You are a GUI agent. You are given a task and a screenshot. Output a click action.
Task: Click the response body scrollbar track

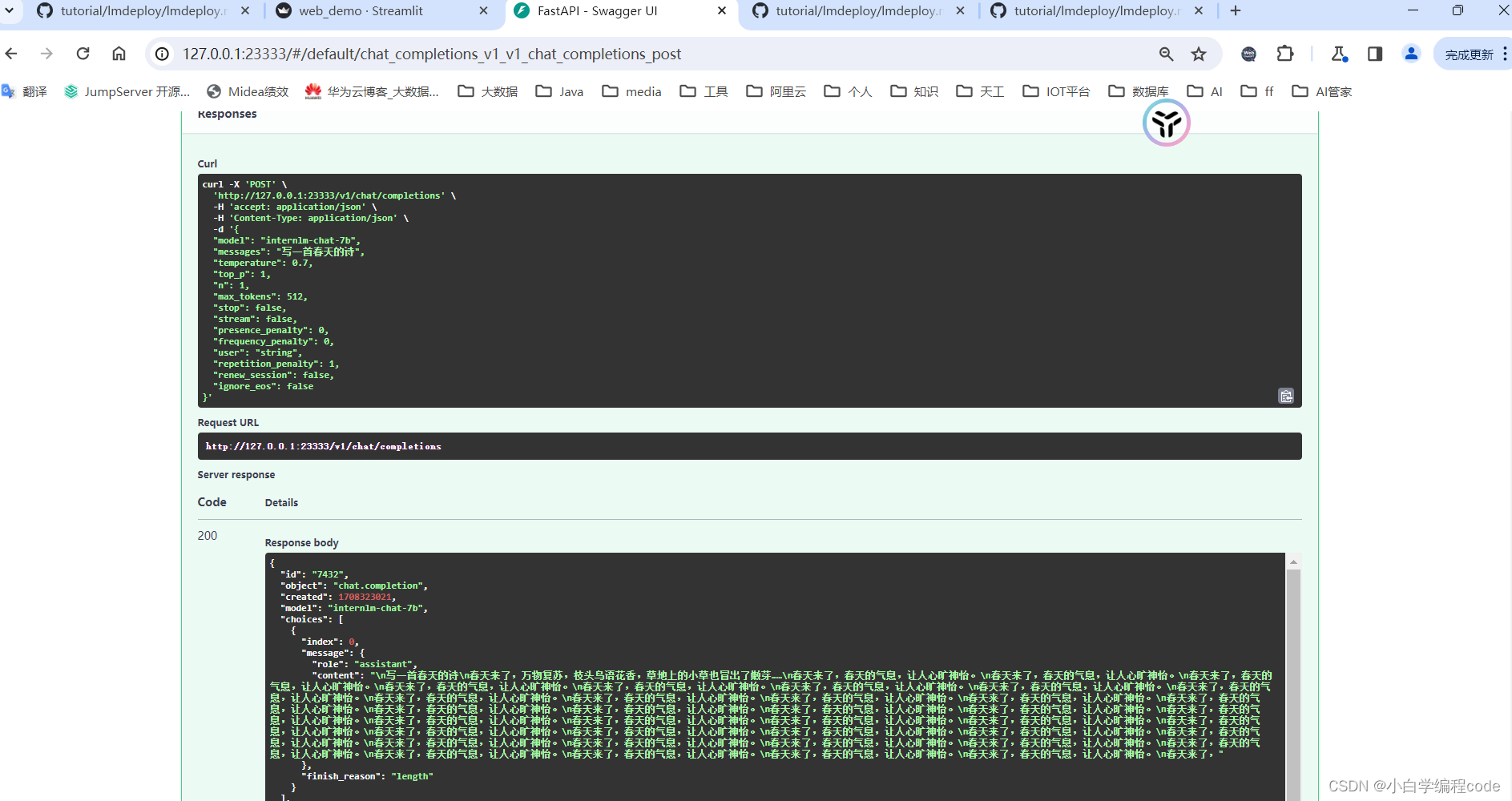(1293, 685)
